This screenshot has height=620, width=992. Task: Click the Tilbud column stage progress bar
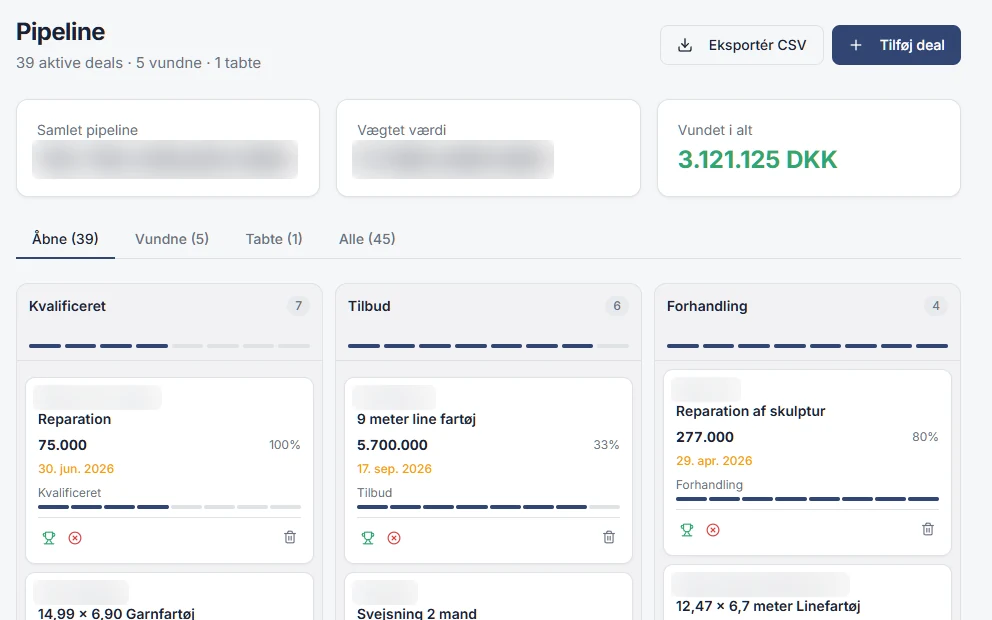[x=488, y=346]
